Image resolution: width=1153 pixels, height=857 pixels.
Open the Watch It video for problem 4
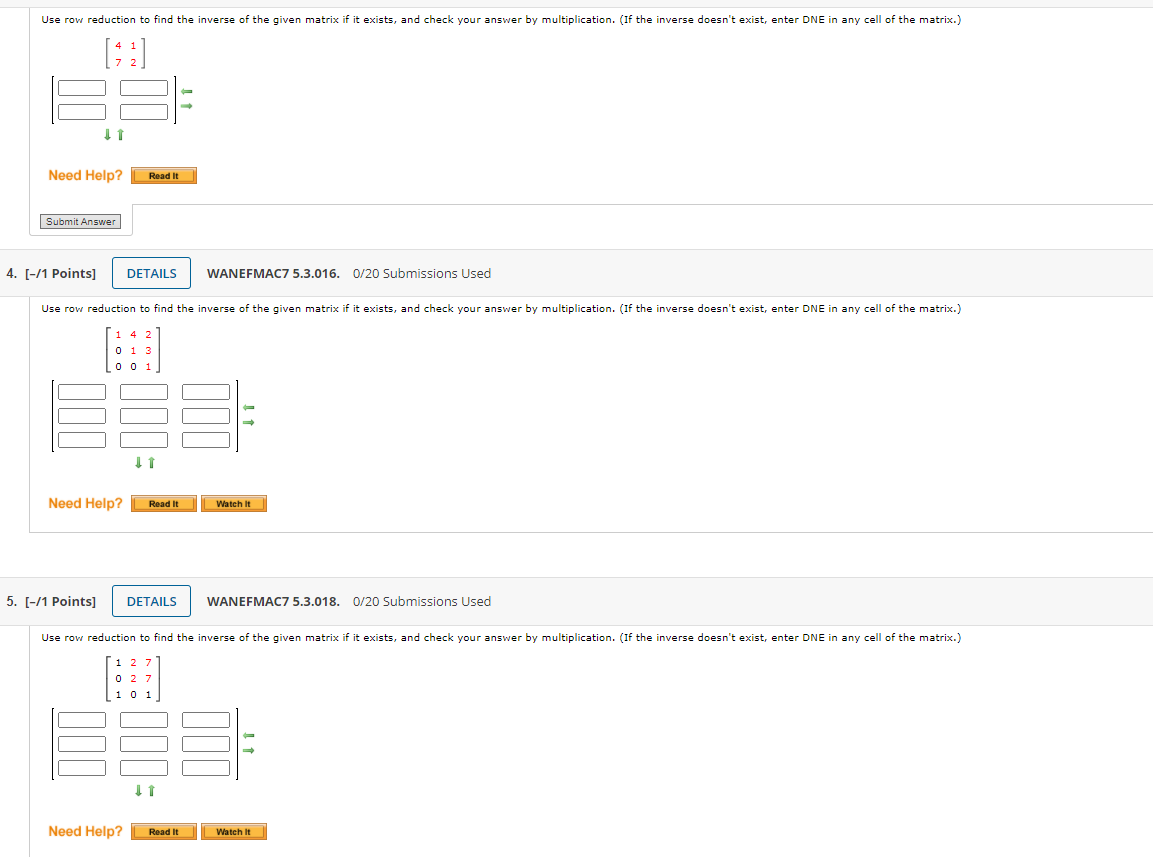point(233,503)
